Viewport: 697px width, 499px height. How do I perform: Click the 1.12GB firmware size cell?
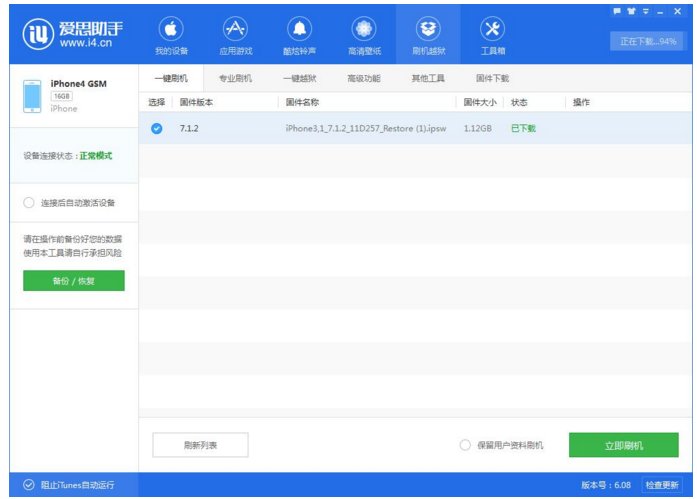pyautogui.click(x=478, y=128)
